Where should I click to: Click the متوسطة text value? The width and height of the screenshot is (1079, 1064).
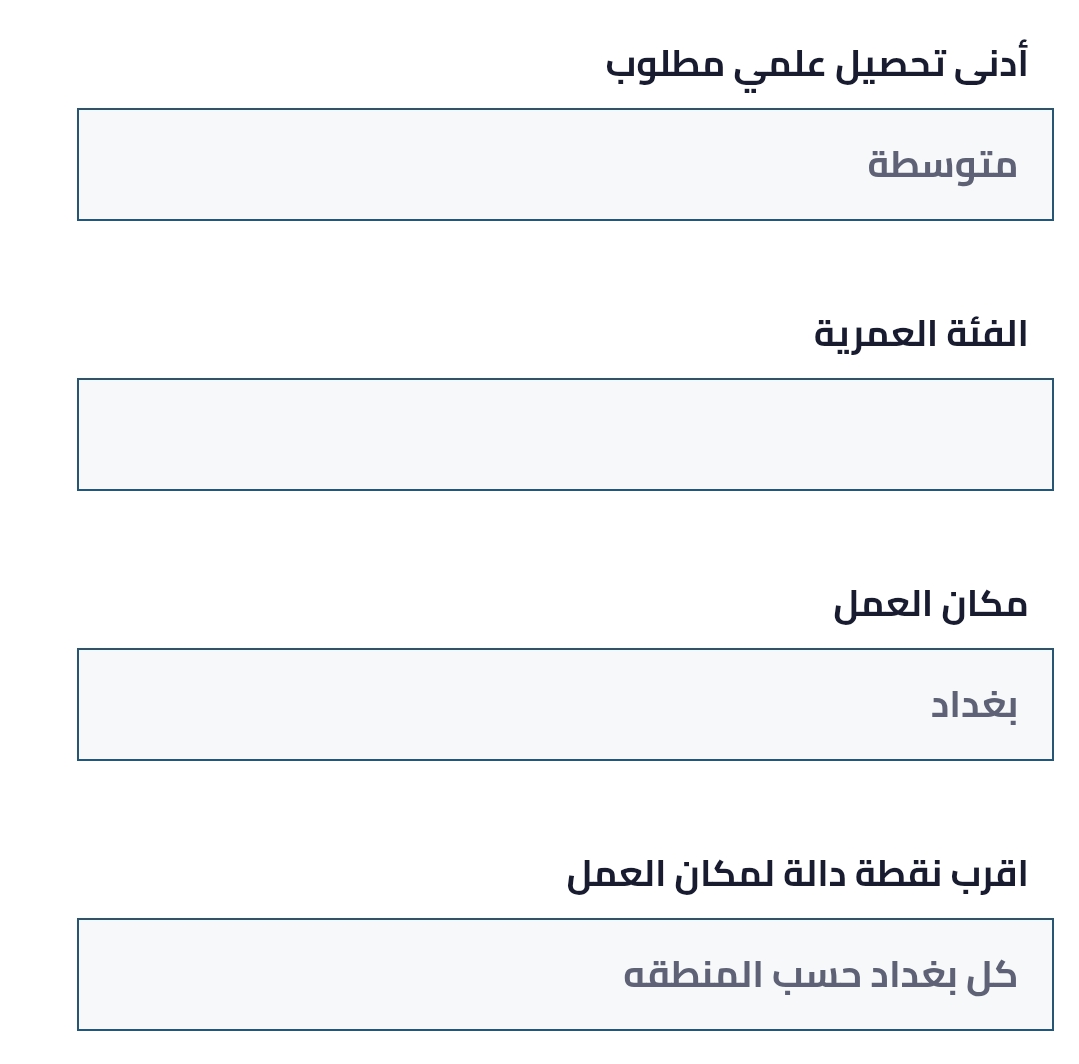pyautogui.click(x=942, y=165)
